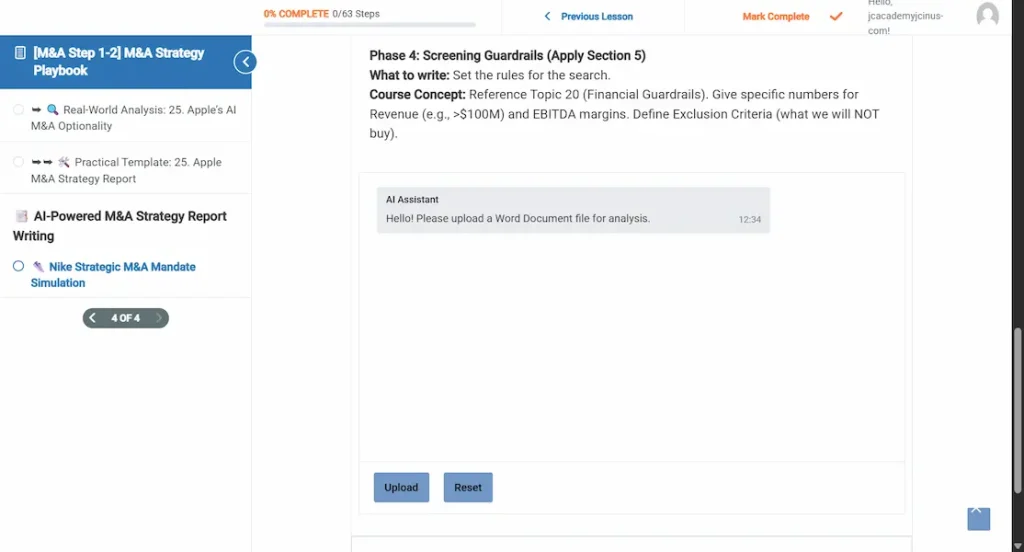Click the M&A Strategy Playbook book icon
This screenshot has height=552, width=1024.
[x=20, y=53]
